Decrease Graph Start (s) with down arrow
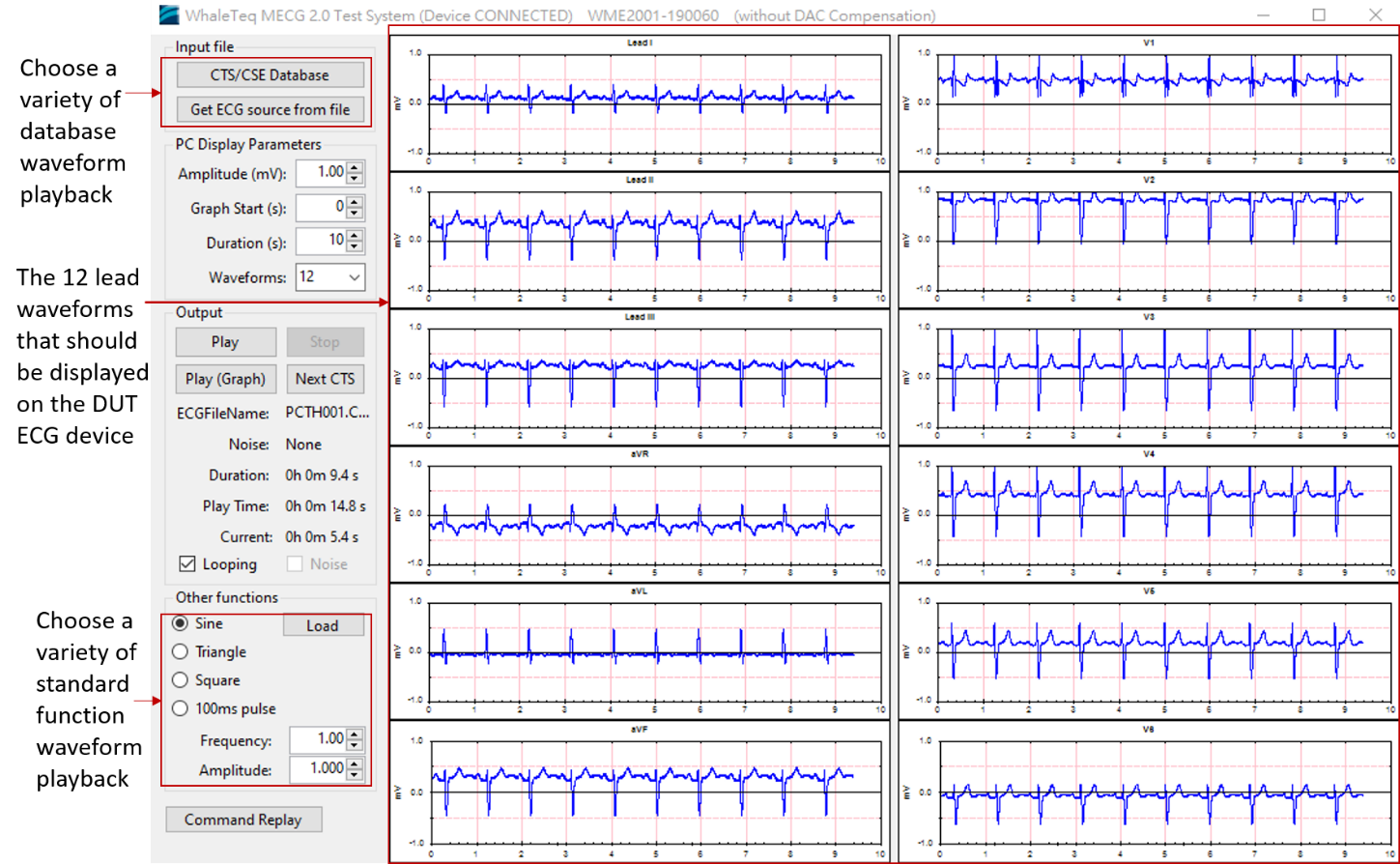This screenshot has height=864, width=1400. pyautogui.click(x=355, y=214)
